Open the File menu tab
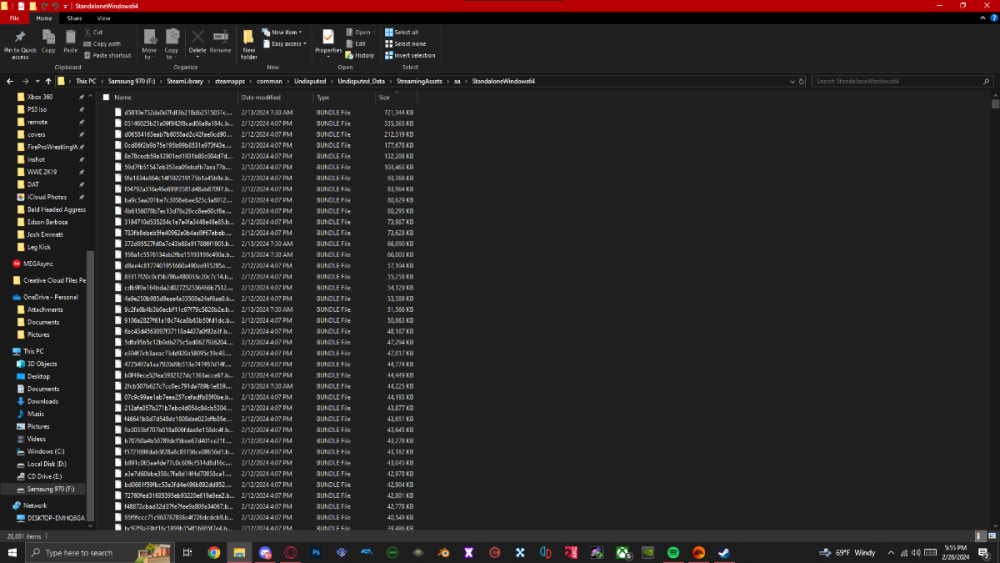1000x563 pixels. click(14, 18)
